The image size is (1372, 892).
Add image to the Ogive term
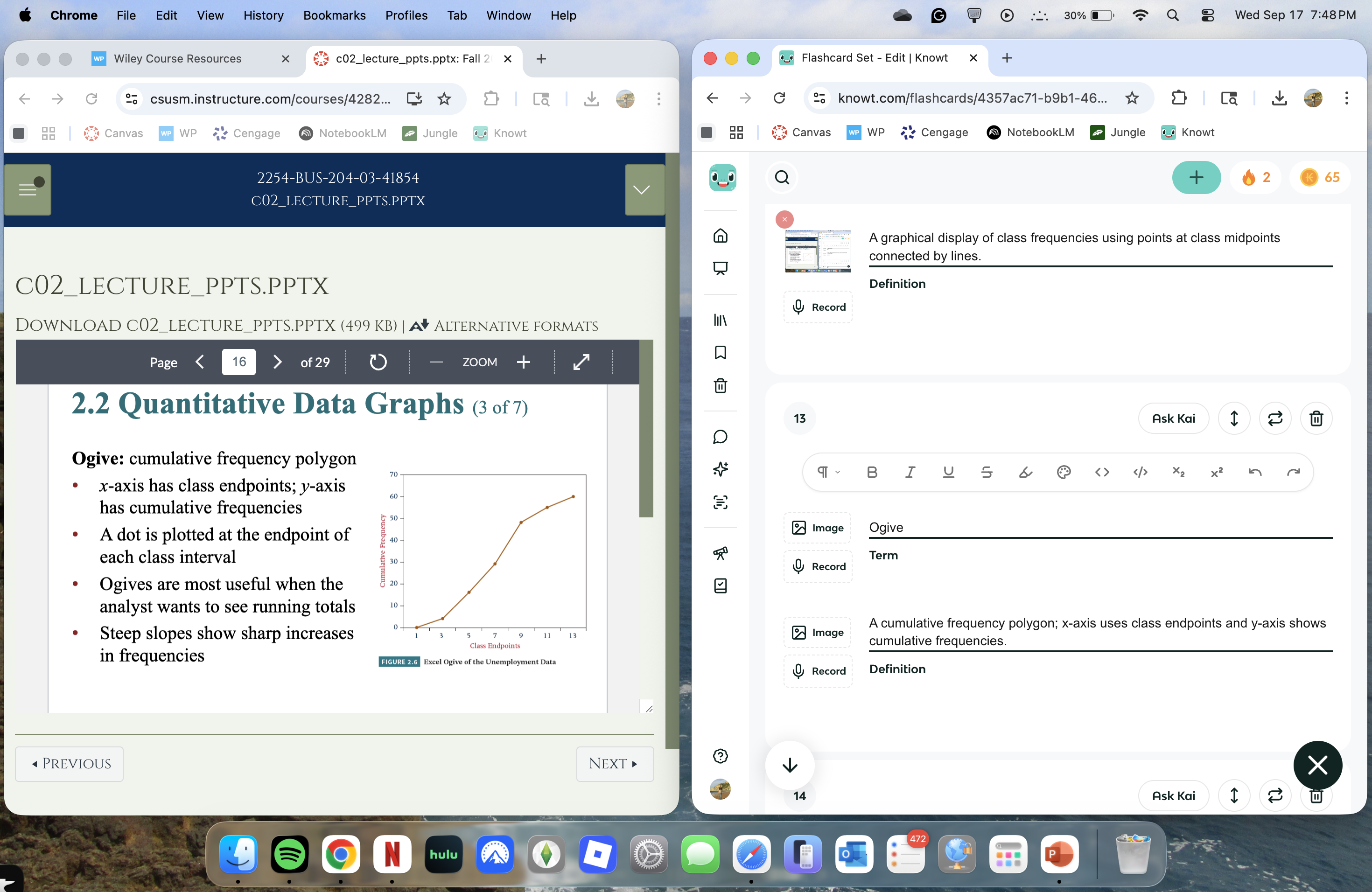pyautogui.click(x=818, y=528)
